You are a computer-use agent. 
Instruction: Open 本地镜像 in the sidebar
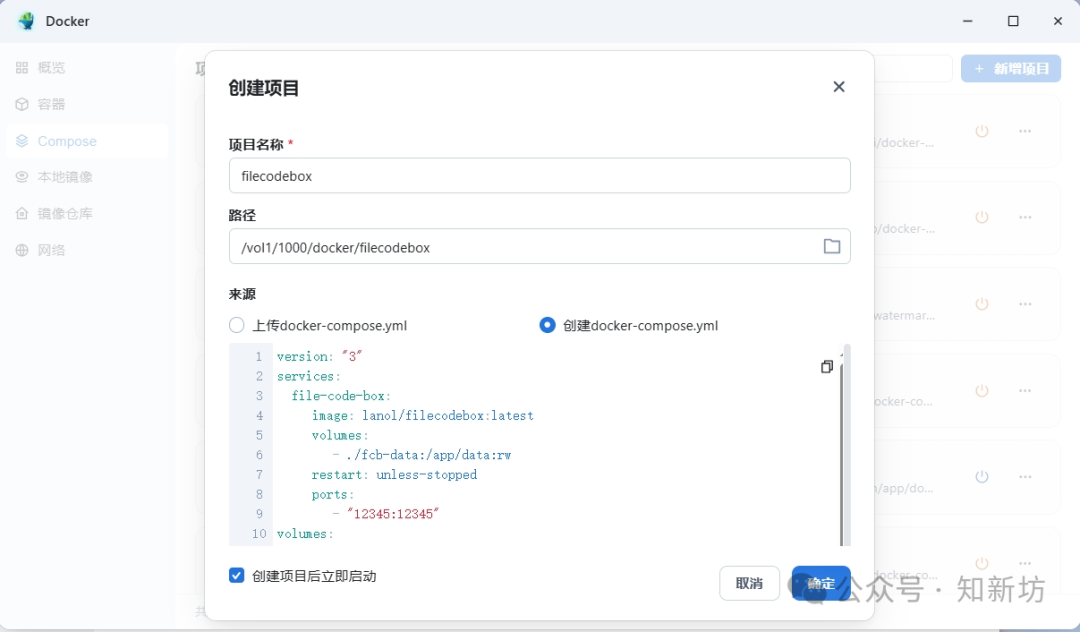pyautogui.click(x=87, y=177)
